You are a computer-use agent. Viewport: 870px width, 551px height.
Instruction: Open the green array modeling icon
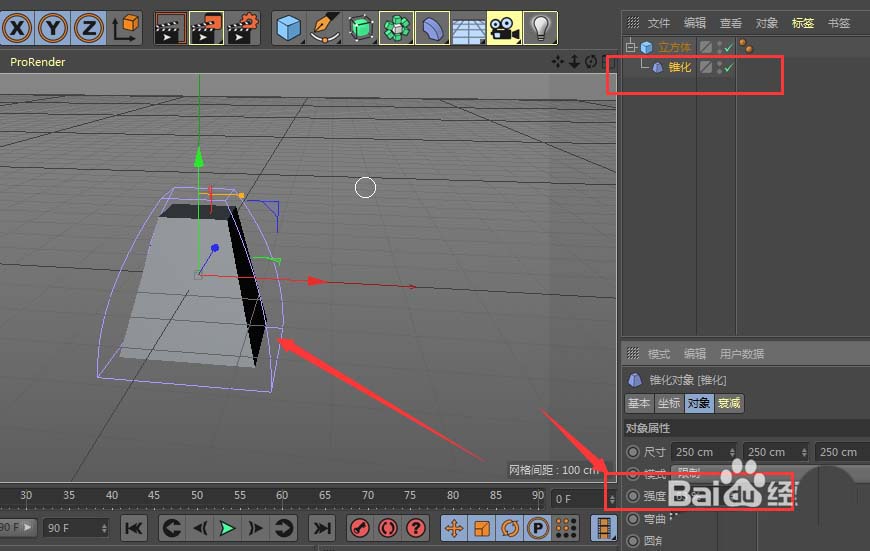pos(397,28)
